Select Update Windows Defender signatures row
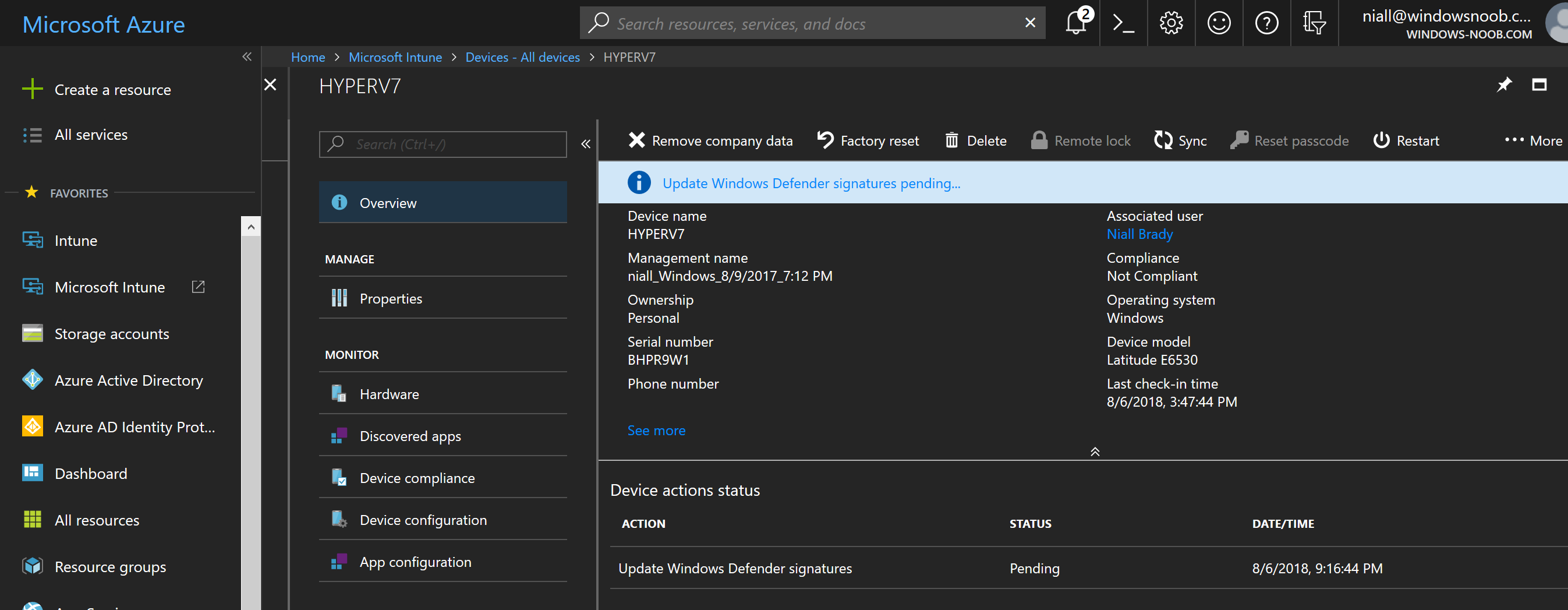Image resolution: width=1568 pixels, height=610 pixels. click(x=1088, y=568)
